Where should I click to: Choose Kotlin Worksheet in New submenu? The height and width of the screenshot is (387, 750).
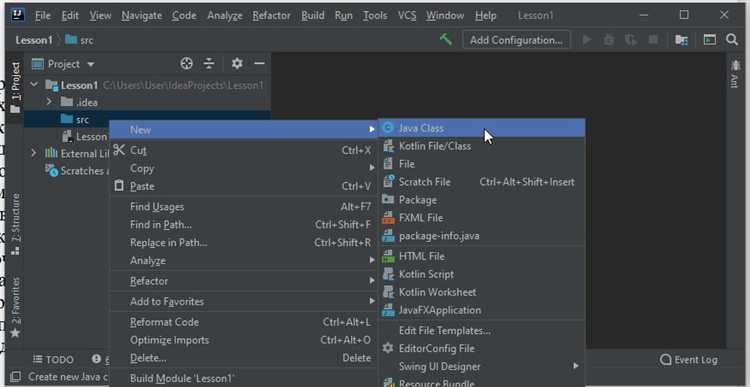point(482,292)
